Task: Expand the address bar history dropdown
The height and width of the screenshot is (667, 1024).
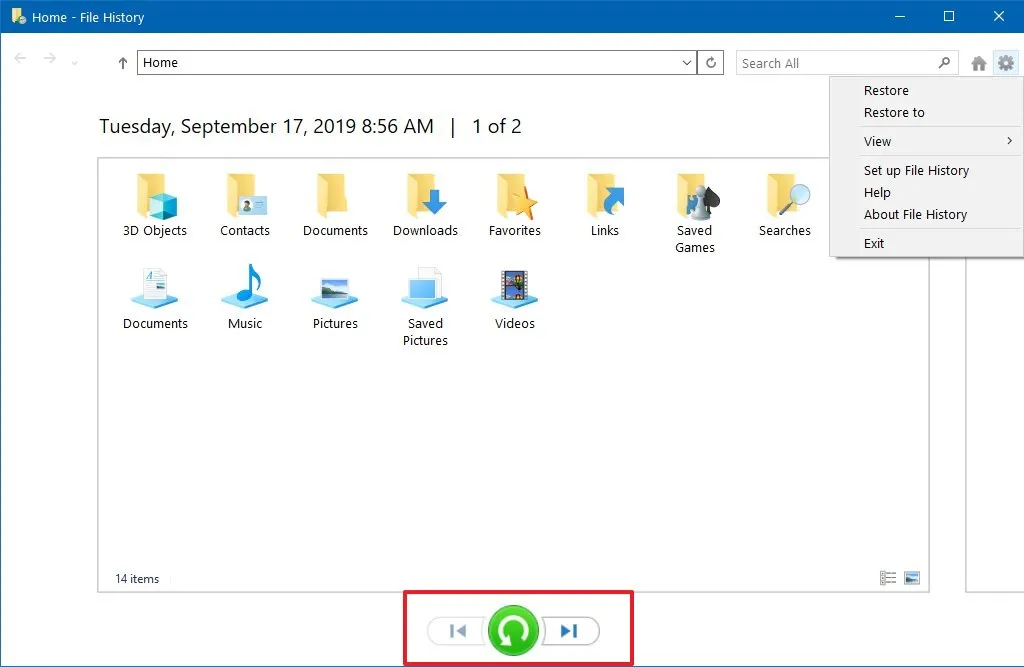Action: [x=686, y=62]
